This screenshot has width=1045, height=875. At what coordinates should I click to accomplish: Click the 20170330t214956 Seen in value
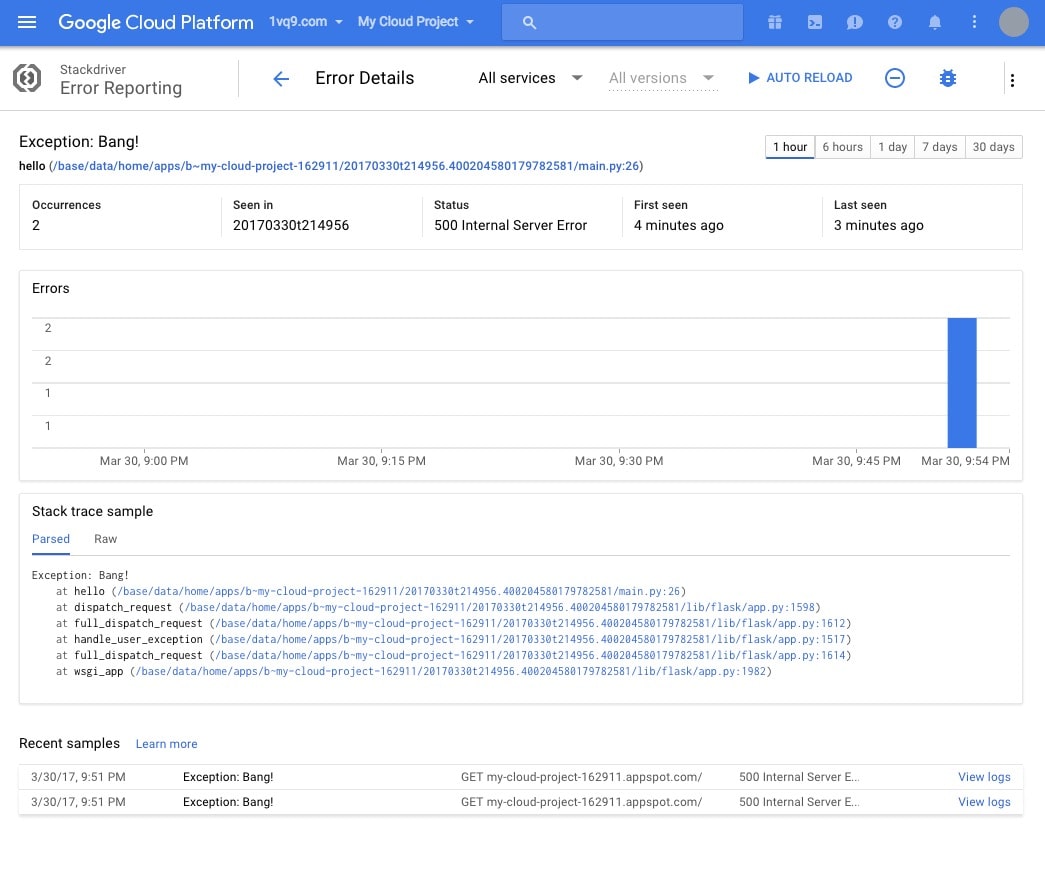click(x=291, y=225)
